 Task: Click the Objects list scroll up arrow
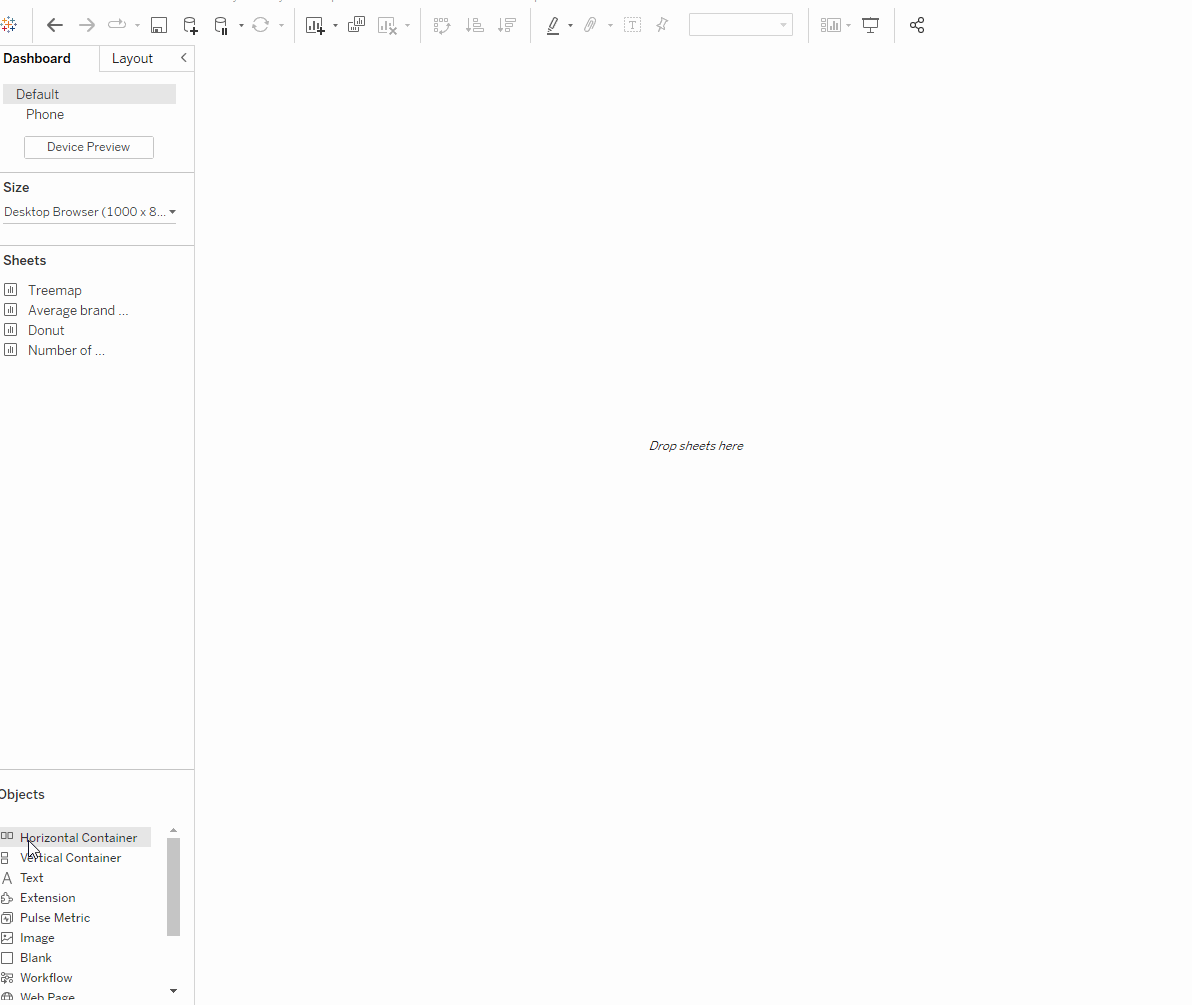pos(173,831)
